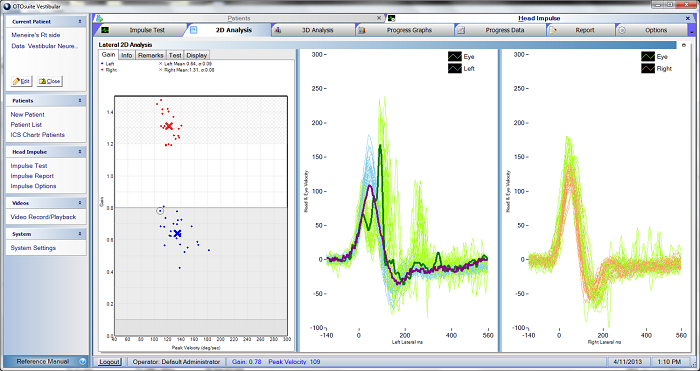
Task: Open the Patient List link
Action: tap(26, 125)
